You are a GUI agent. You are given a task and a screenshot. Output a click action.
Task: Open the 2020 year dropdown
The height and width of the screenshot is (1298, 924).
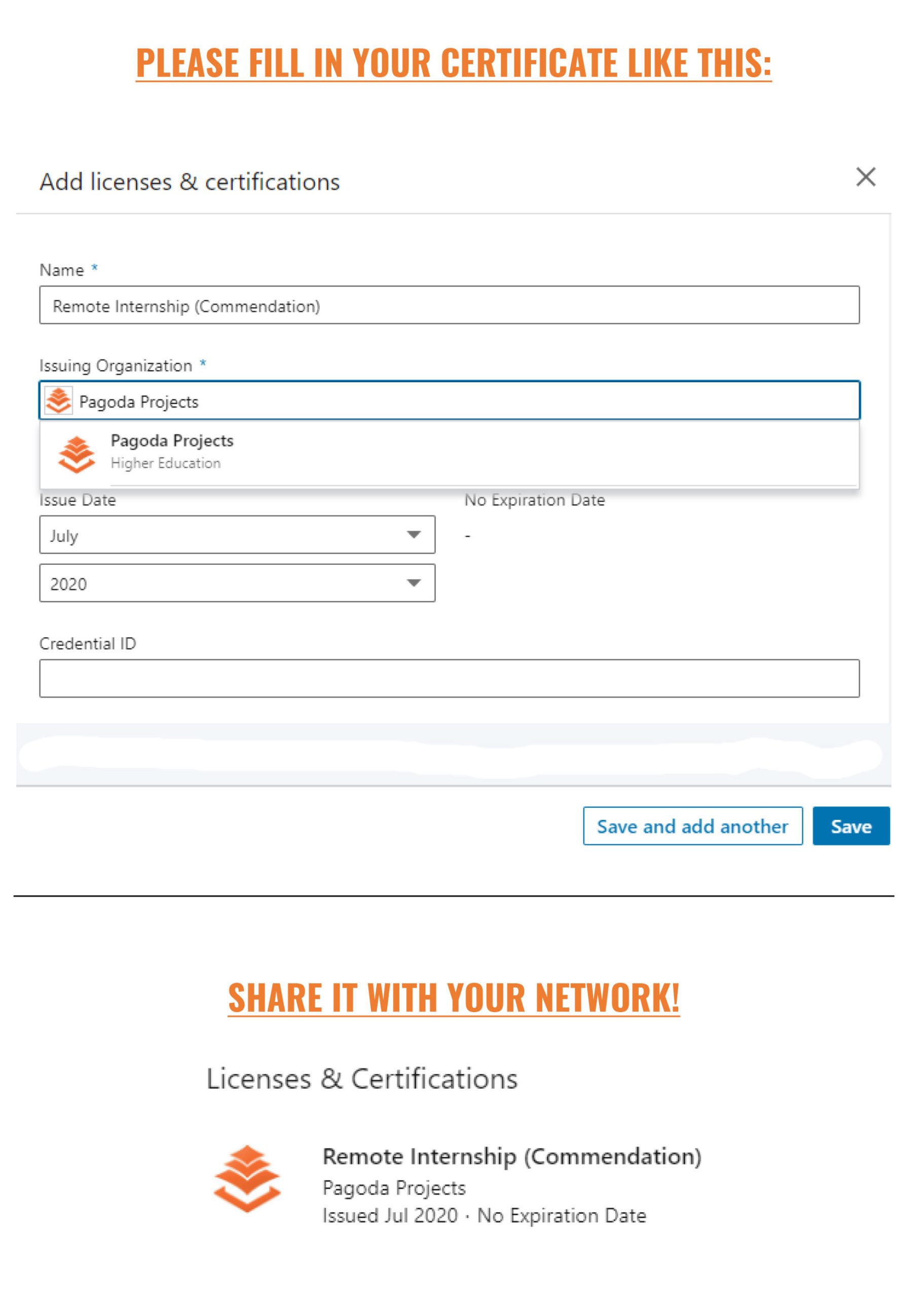pyautogui.click(x=237, y=583)
